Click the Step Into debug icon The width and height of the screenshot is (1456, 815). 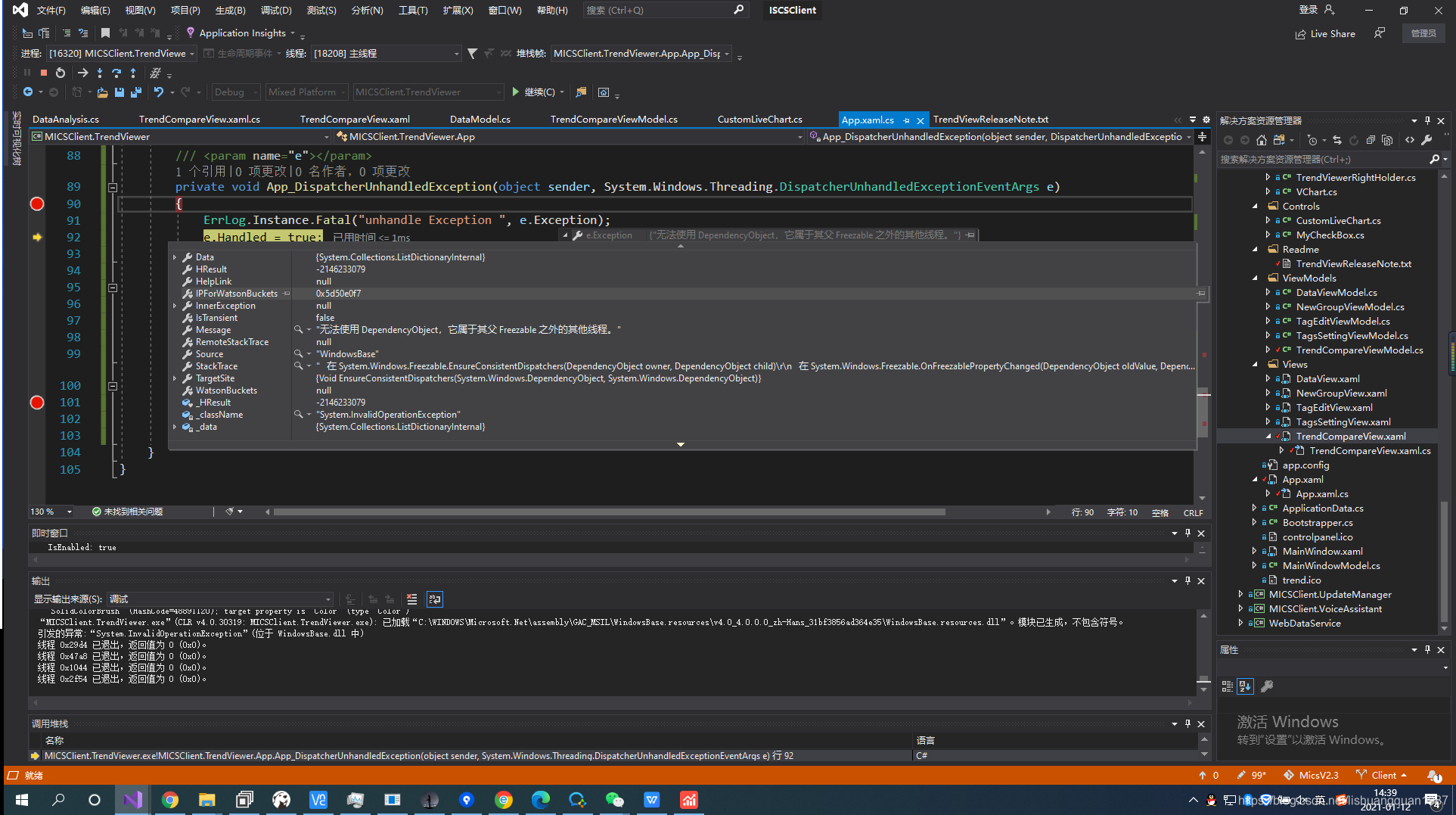(100, 73)
